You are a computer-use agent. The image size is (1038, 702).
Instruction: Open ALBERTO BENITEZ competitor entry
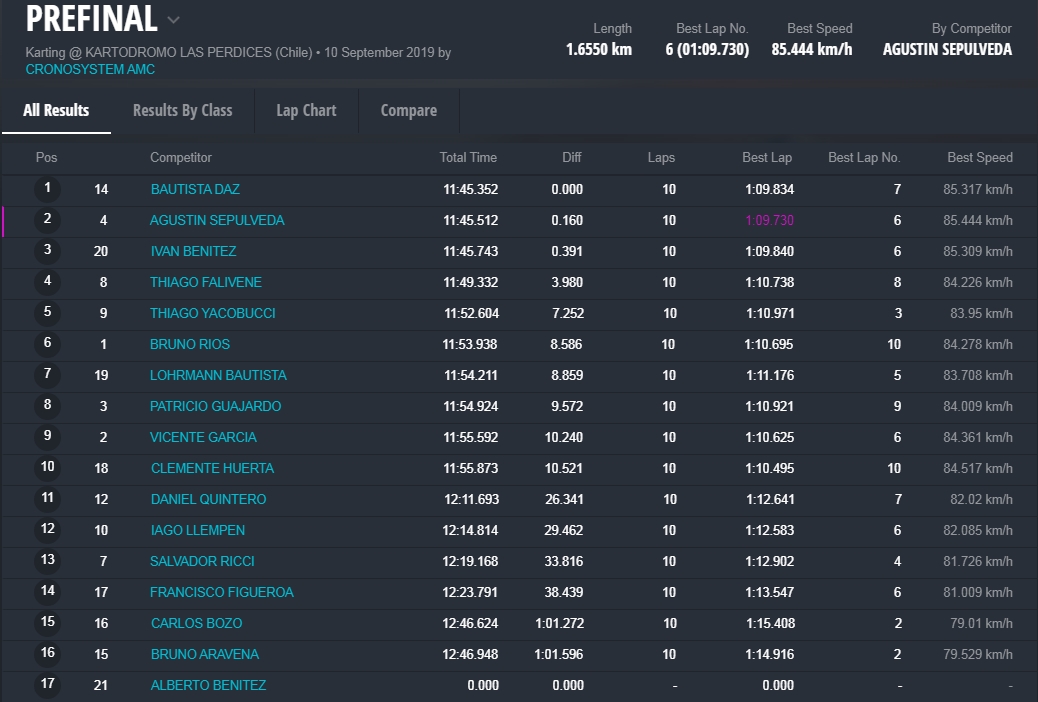pyautogui.click(x=208, y=685)
